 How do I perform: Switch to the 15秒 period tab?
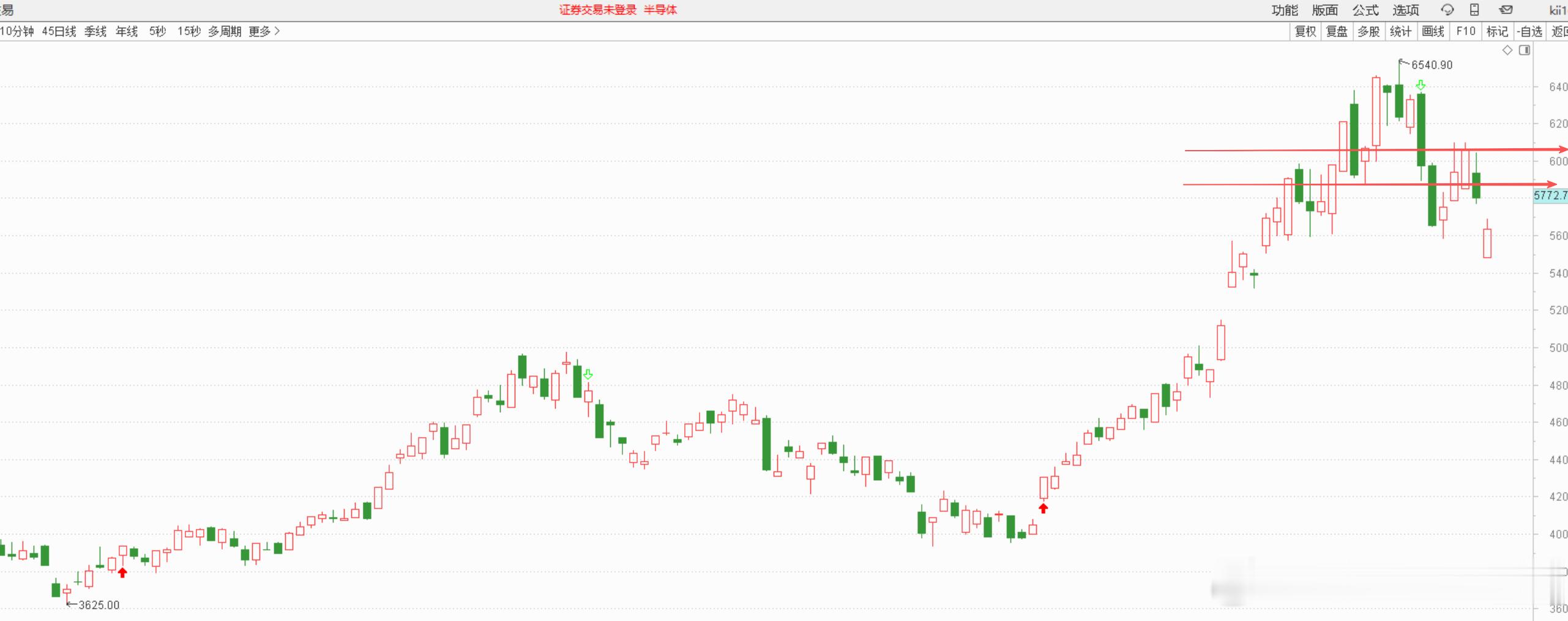[189, 31]
